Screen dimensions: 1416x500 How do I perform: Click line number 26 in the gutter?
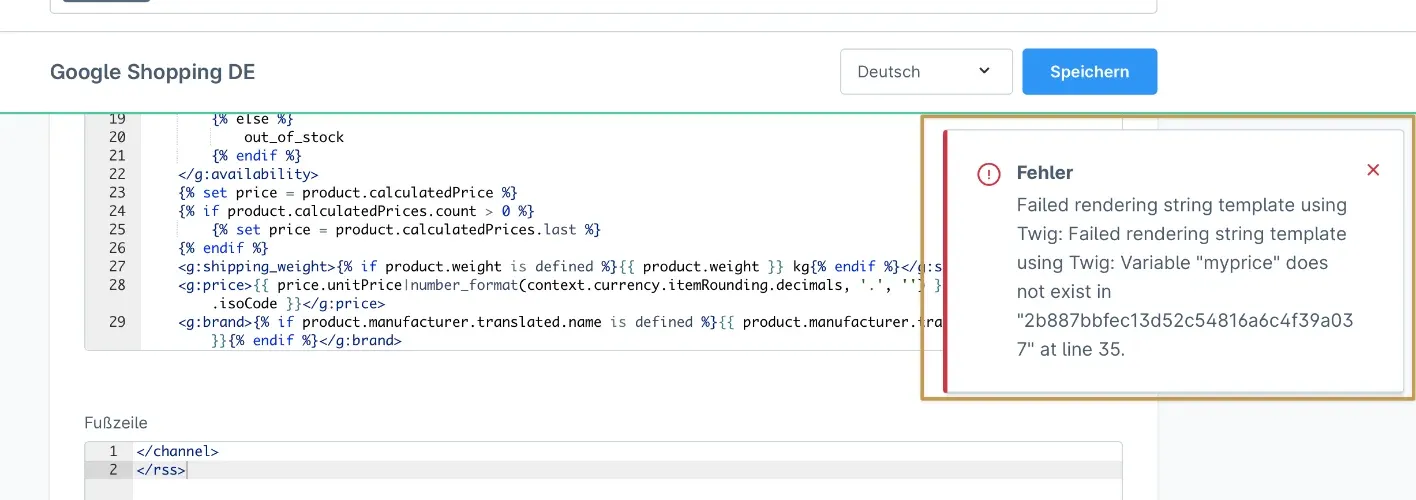[116, 248]
